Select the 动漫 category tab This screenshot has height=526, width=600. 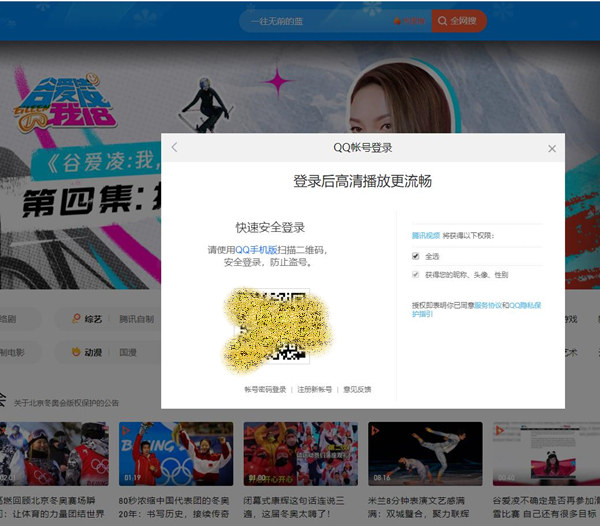tap(92, 352)
